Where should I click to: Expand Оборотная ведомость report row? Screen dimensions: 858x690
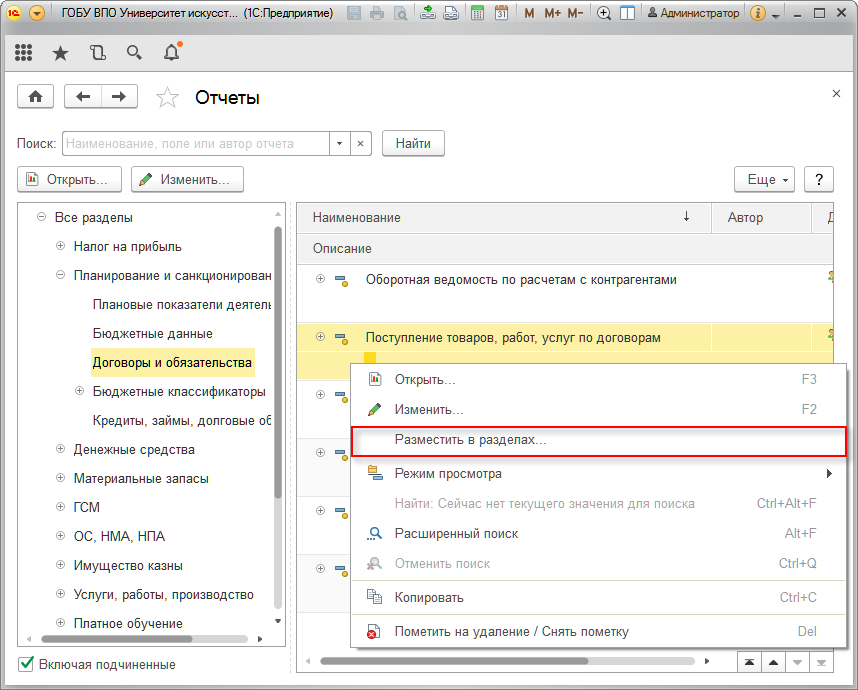click(x=321, y=279)
